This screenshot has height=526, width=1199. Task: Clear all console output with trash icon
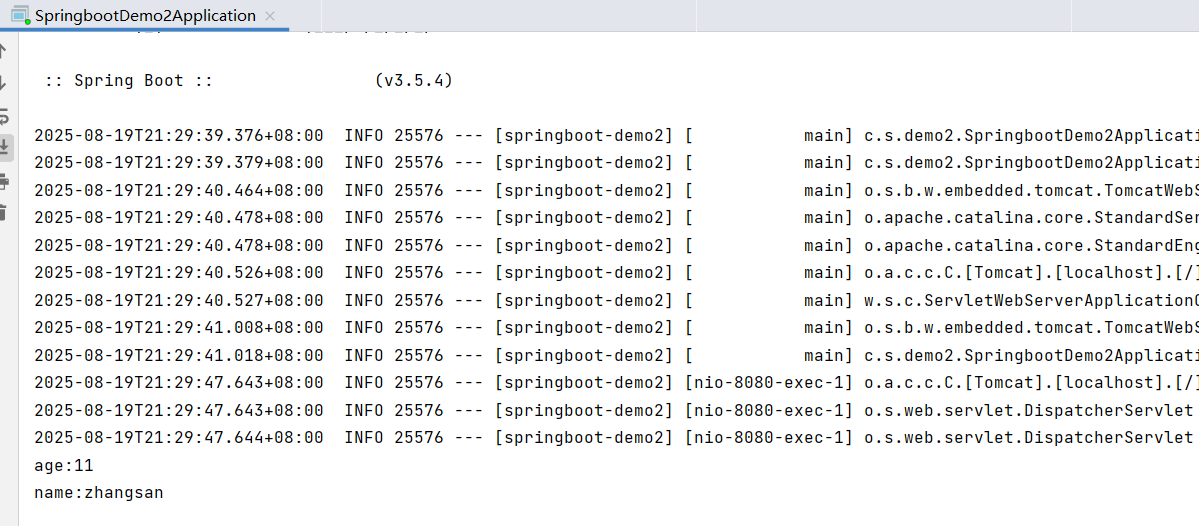coord(2,213)
